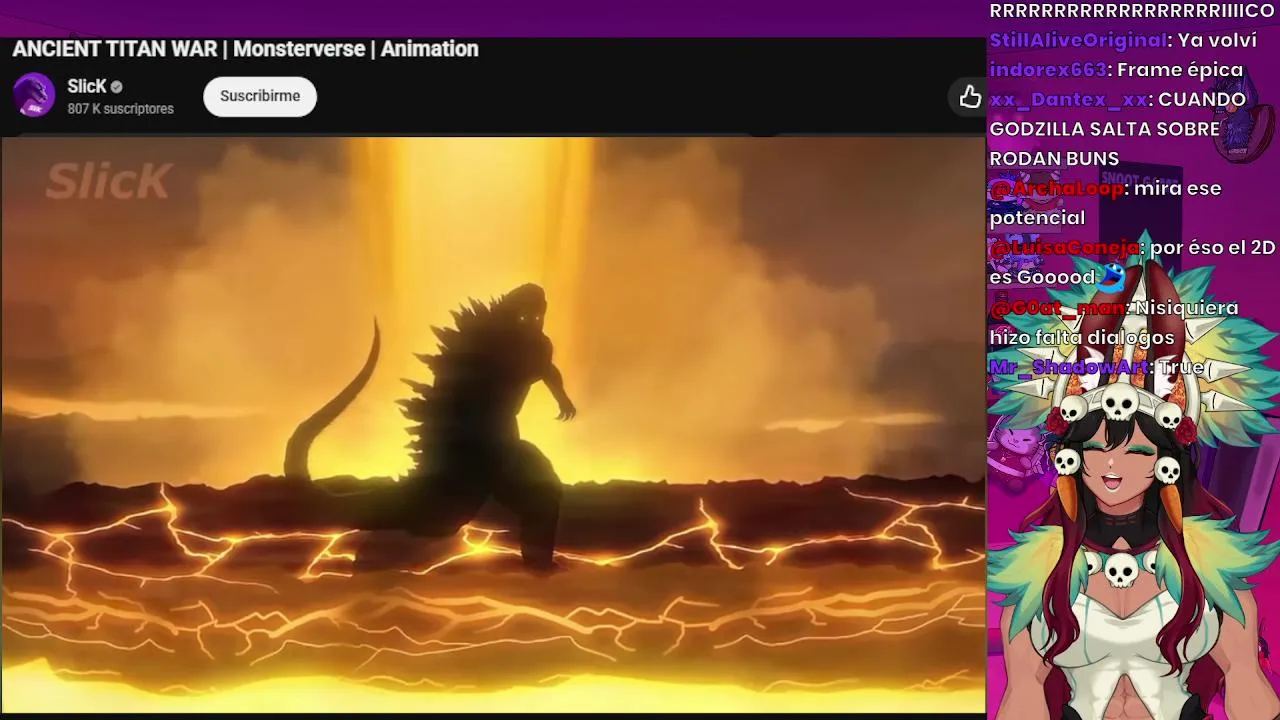Image resolution: width=1280 pixels, height=720 pixels.
Task: Click the like thumbs-up icon
Action: click(x=970, y=96)
